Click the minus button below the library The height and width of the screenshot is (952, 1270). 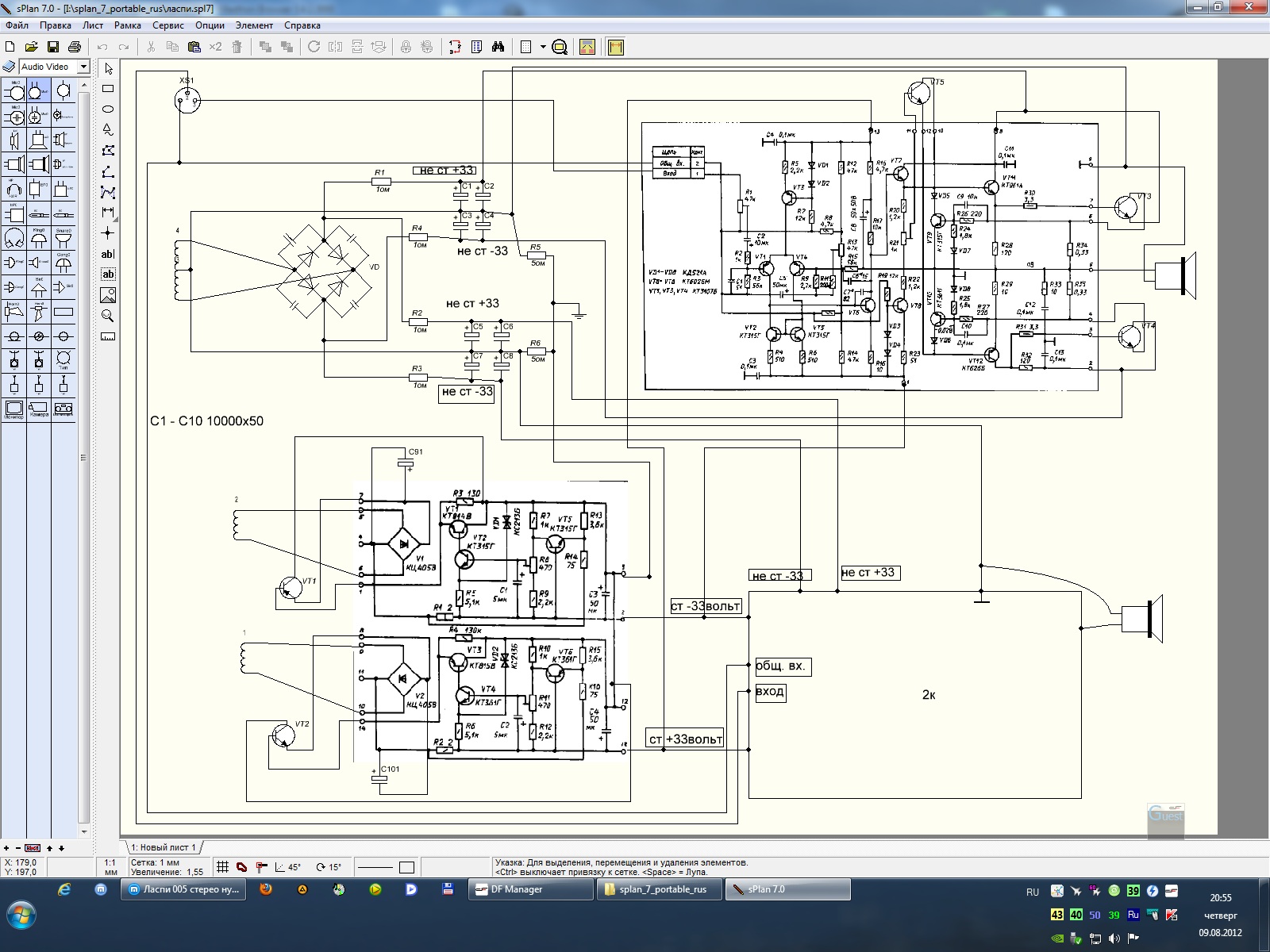(x=18, y=848)
